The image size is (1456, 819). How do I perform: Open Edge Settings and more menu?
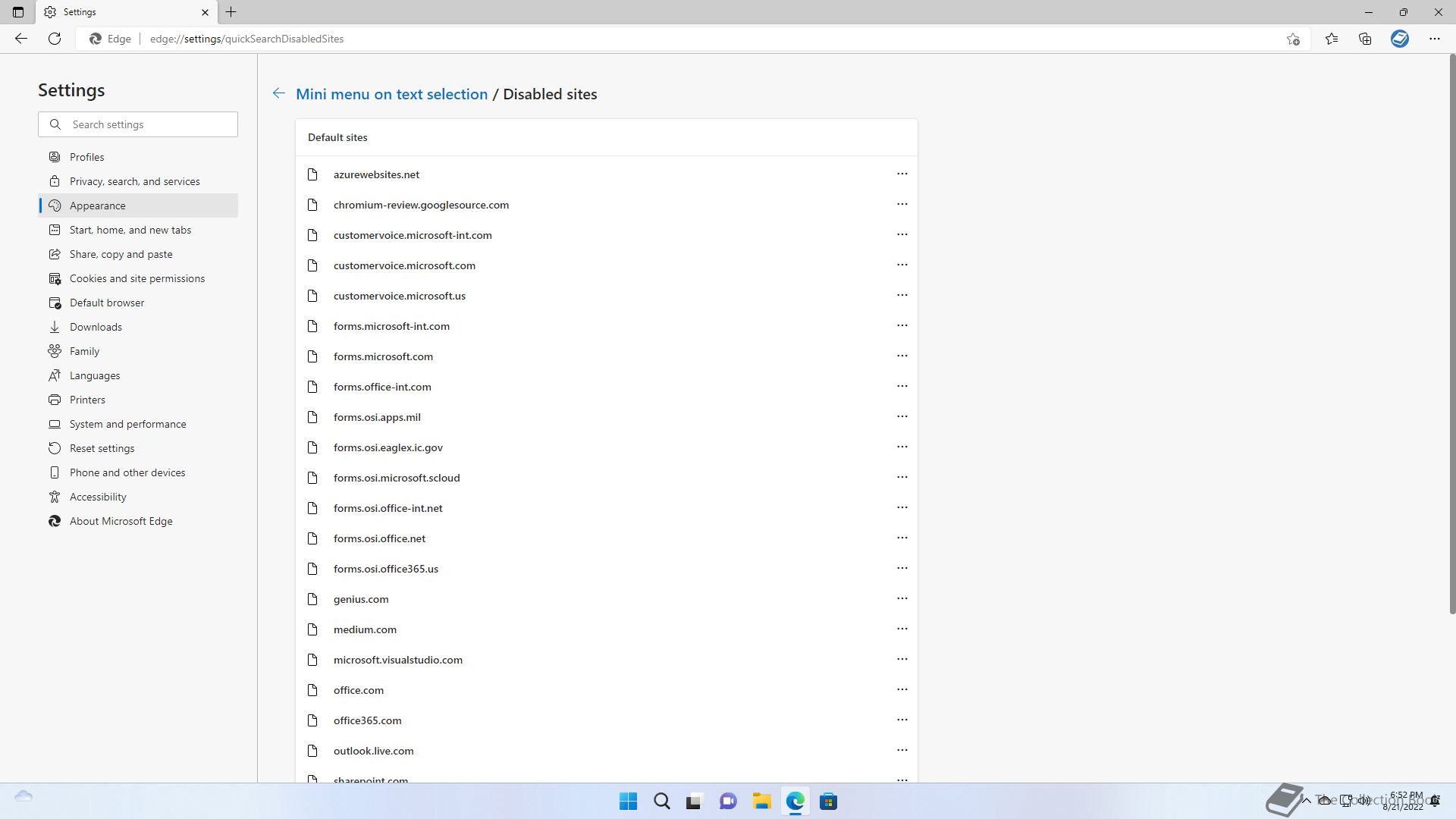(1435, 39)
